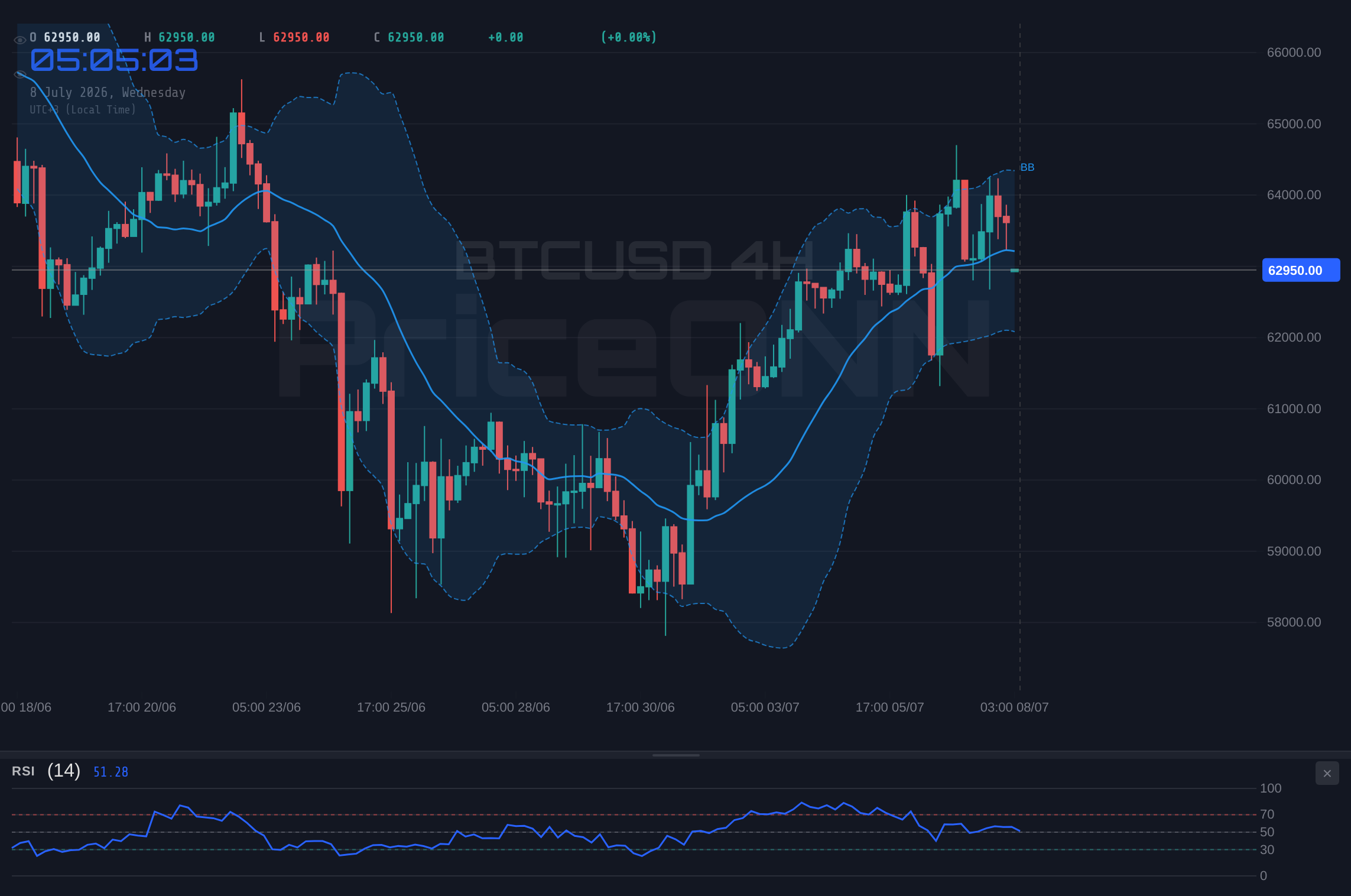The width and height of the screenshot is (1351, 896).
Task: Click the RSI oversold level 30 label
Action: coord(1267,850)
